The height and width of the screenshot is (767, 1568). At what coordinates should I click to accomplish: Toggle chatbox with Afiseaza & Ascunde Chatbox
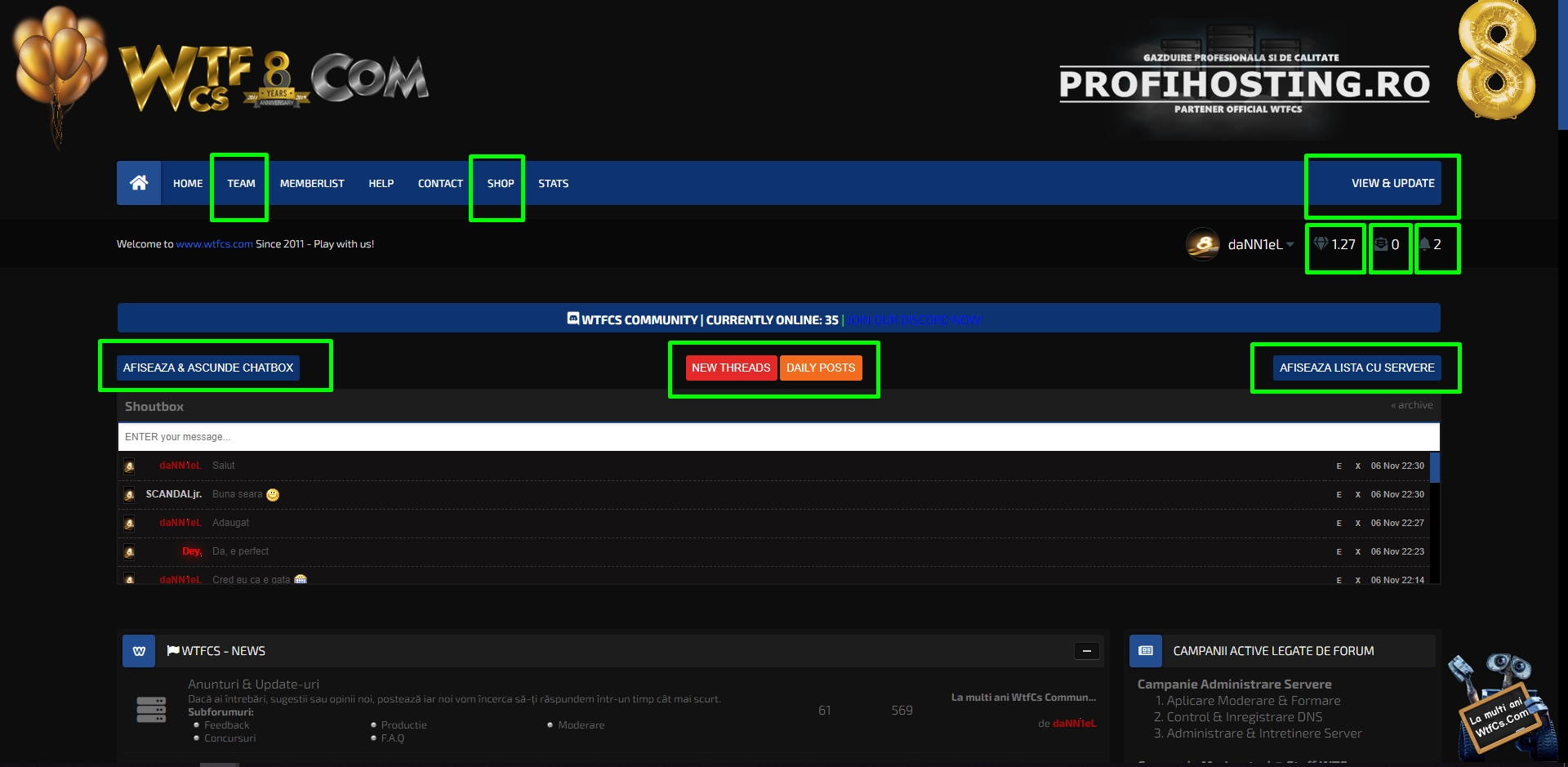coord(208,368)
